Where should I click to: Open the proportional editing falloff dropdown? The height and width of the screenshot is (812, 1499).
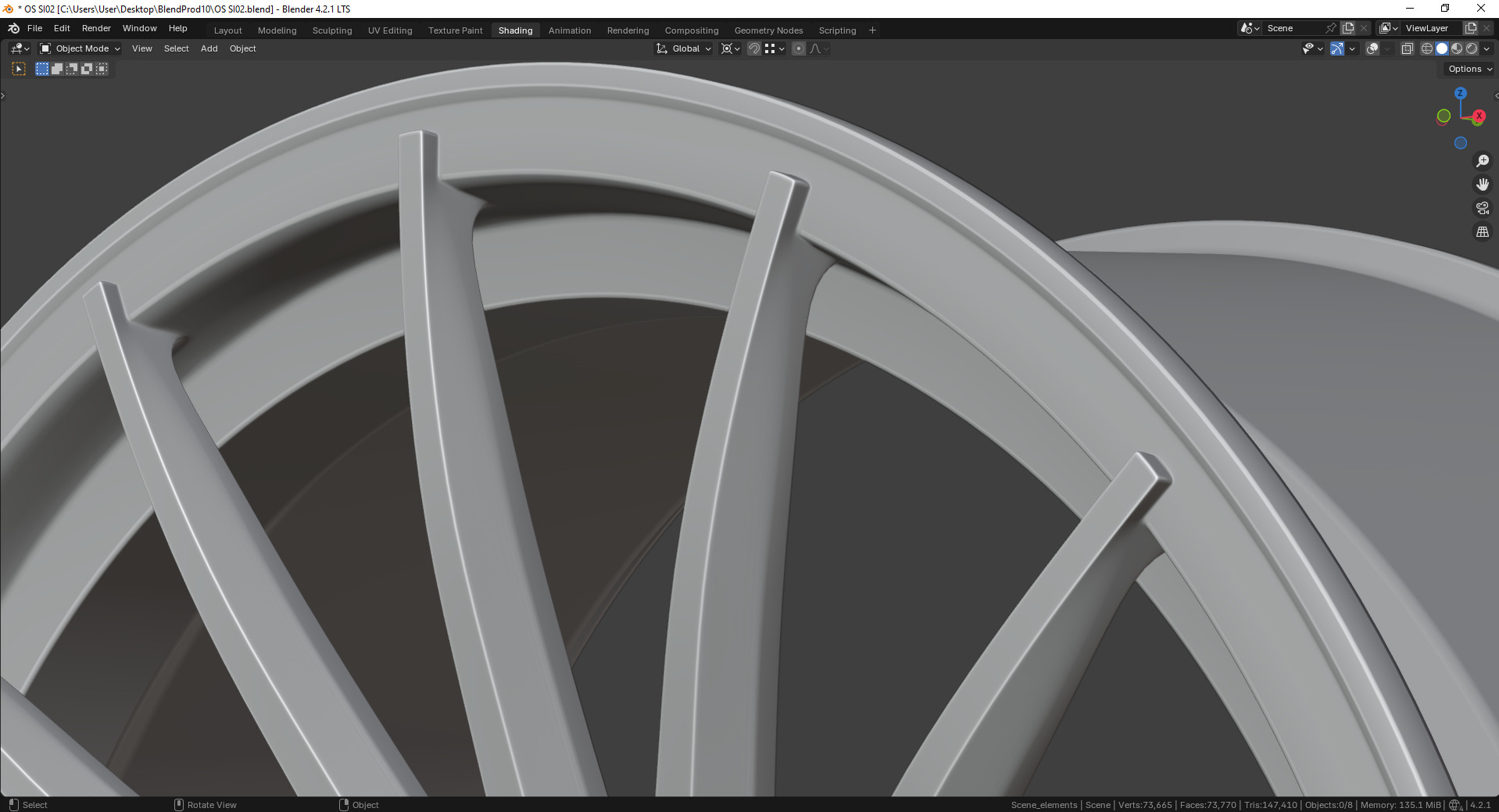click(x=818, y=48)
